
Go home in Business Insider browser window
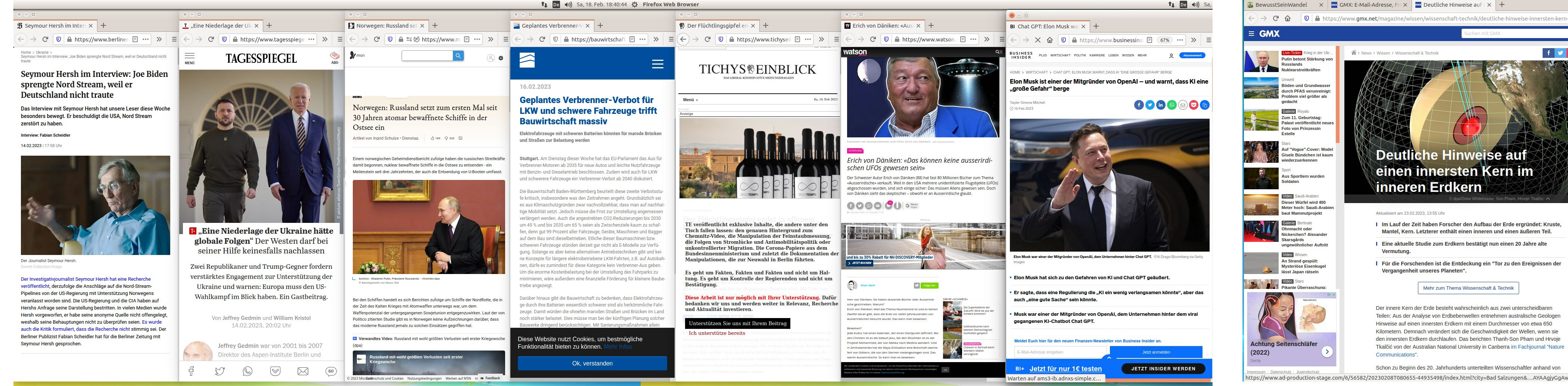[x=1050, y=40]
